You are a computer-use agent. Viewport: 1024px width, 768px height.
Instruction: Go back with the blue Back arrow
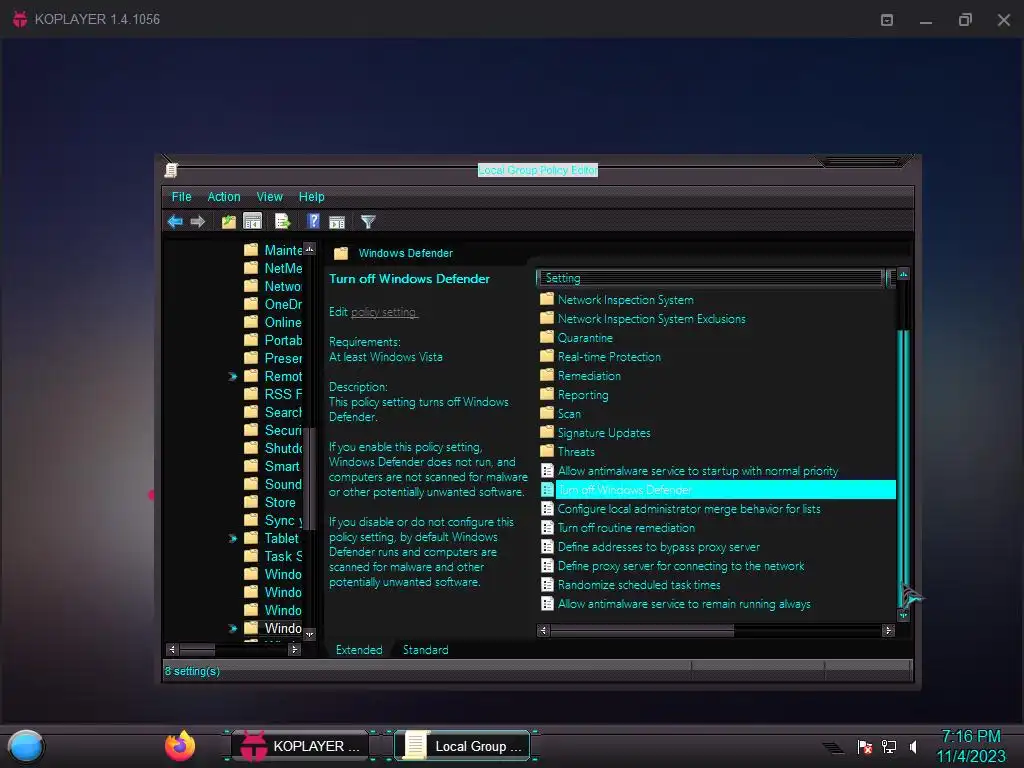[x=175, y=221]
